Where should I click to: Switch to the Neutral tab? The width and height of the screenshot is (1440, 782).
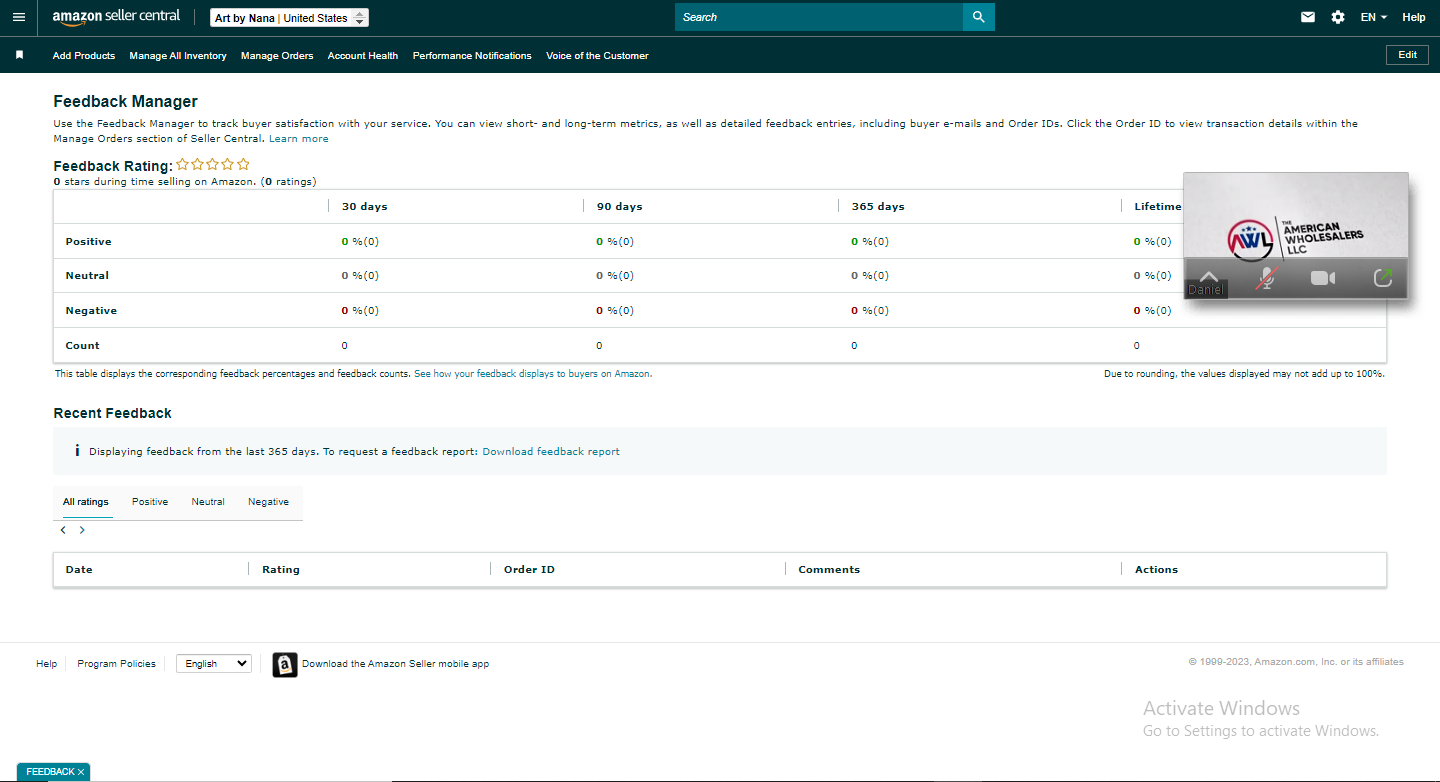(208, 502)
